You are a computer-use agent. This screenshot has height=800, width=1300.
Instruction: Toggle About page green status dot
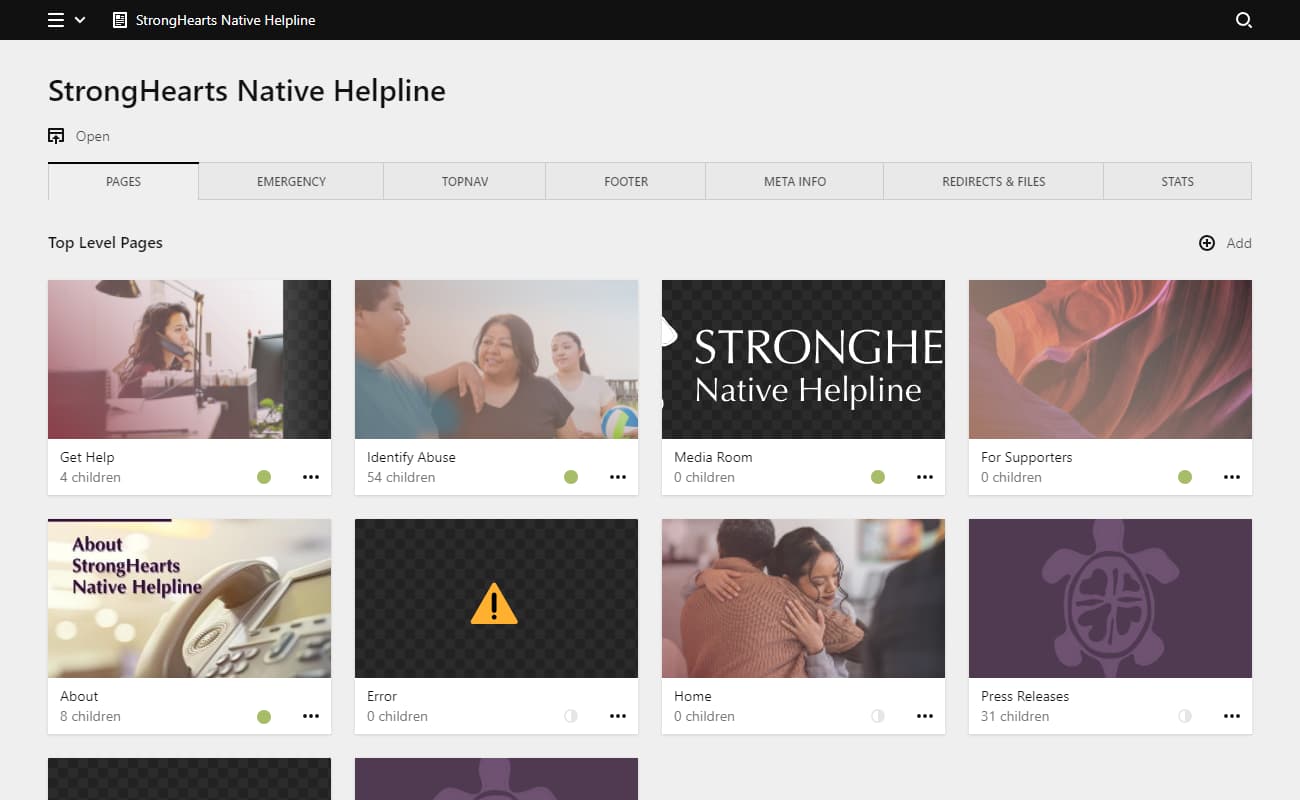[264, 716]
